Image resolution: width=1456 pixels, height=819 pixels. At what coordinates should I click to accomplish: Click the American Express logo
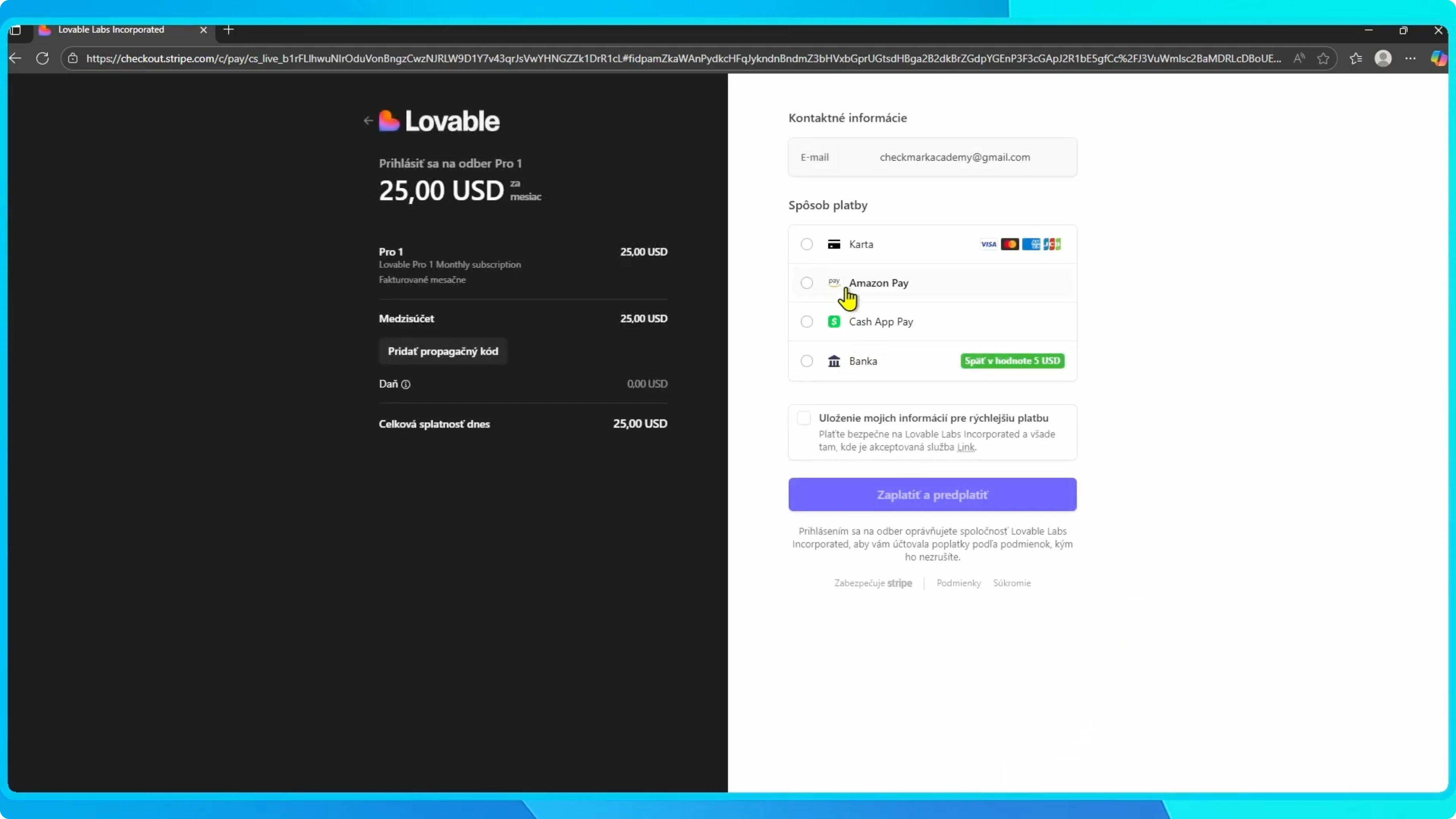(x=1031, y=244)
